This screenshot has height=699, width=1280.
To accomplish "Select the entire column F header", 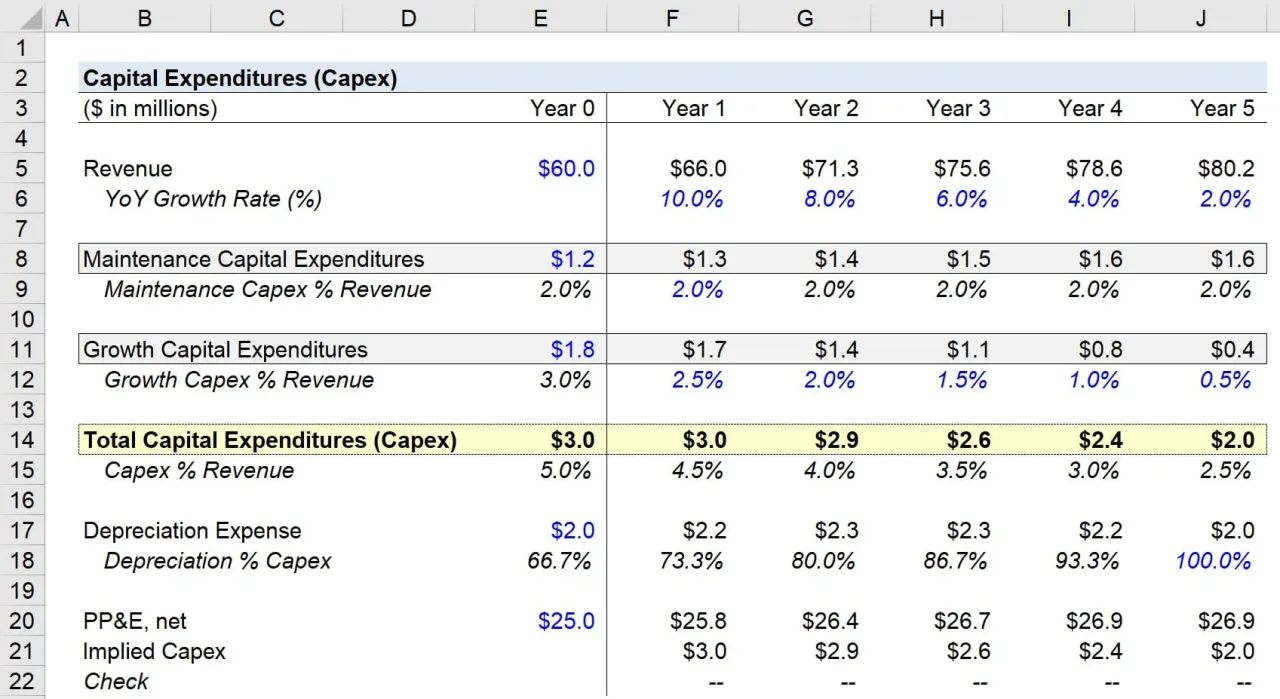I will pyautogui.click(x=672, y=17).
